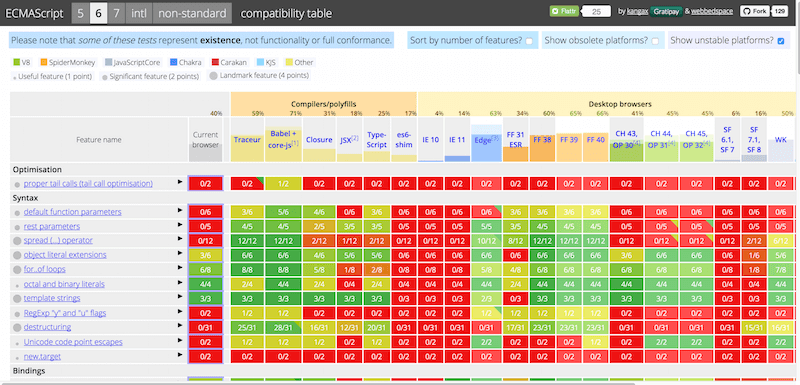Expand the proper tail calls row
This screenshot has width=800, height=385.
[x=180, y=182]
